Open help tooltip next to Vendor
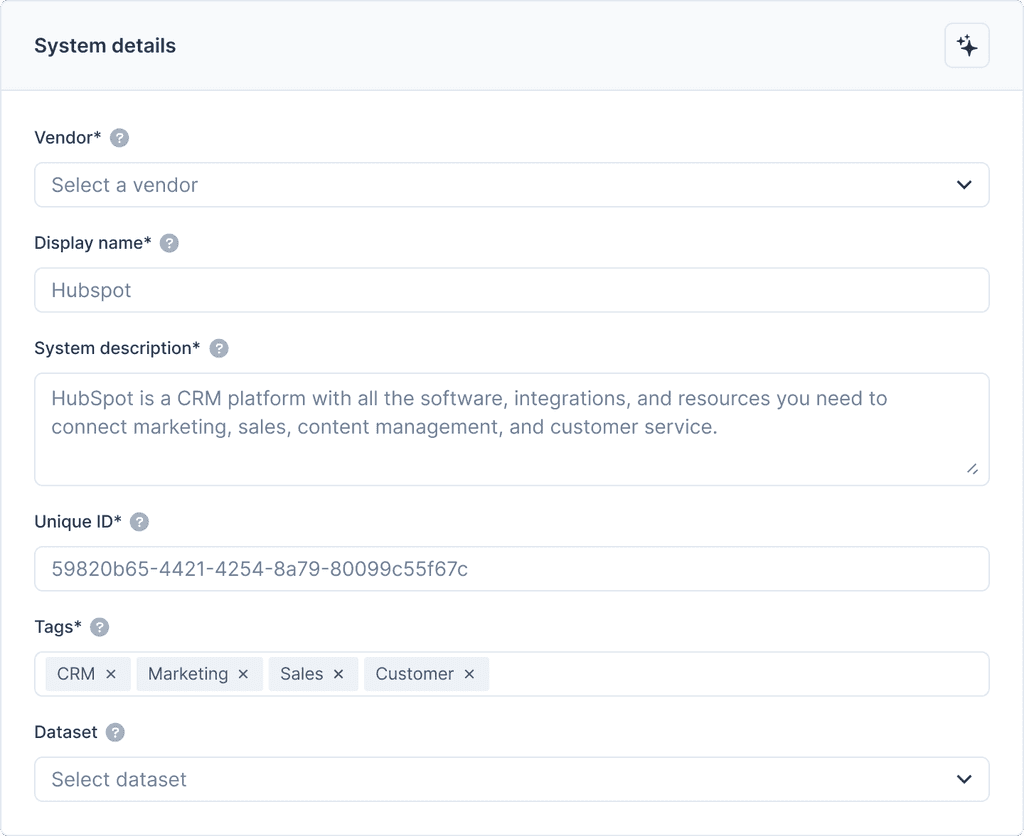 tap(119, 138)
